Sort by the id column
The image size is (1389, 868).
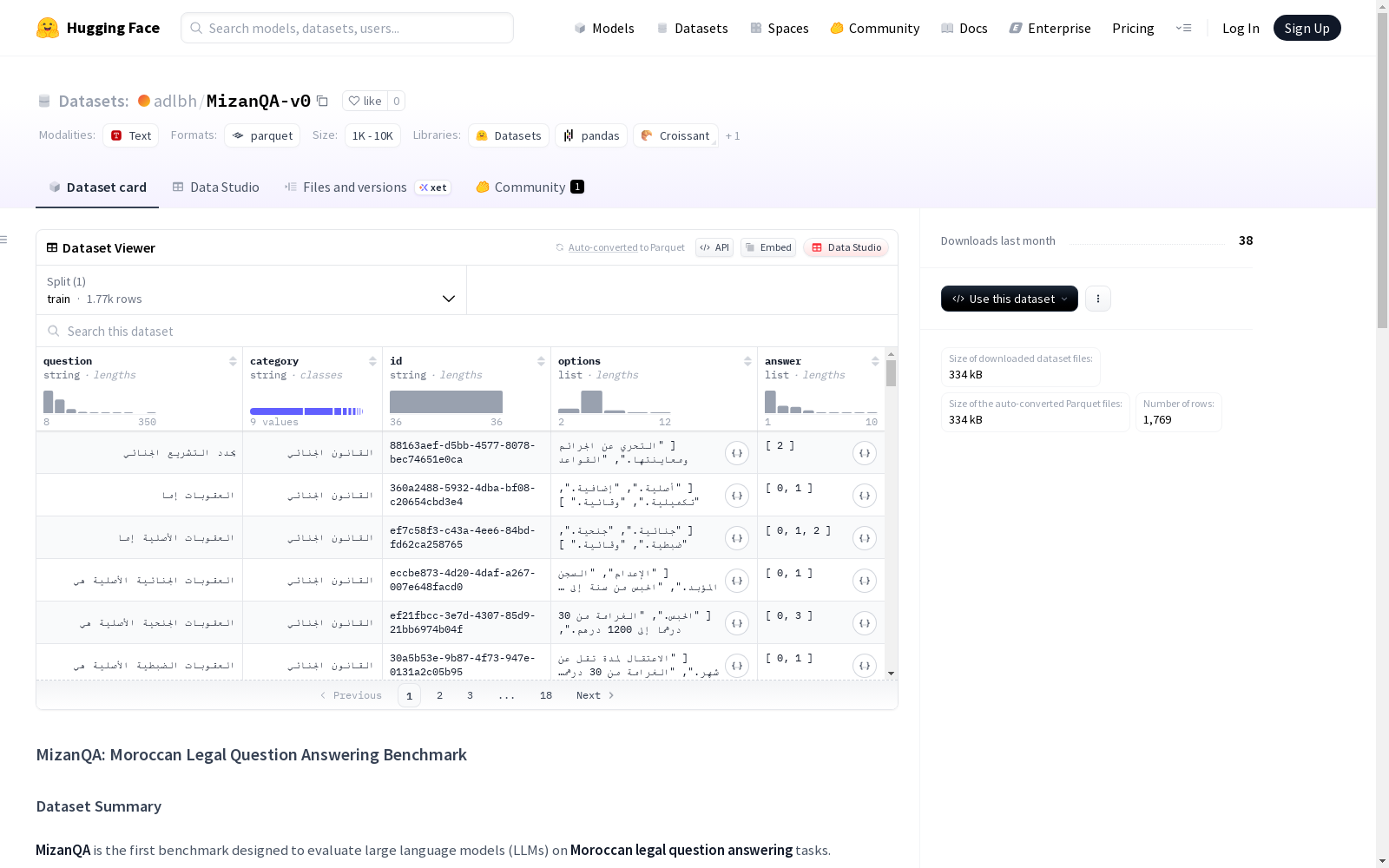coord(541,361)
